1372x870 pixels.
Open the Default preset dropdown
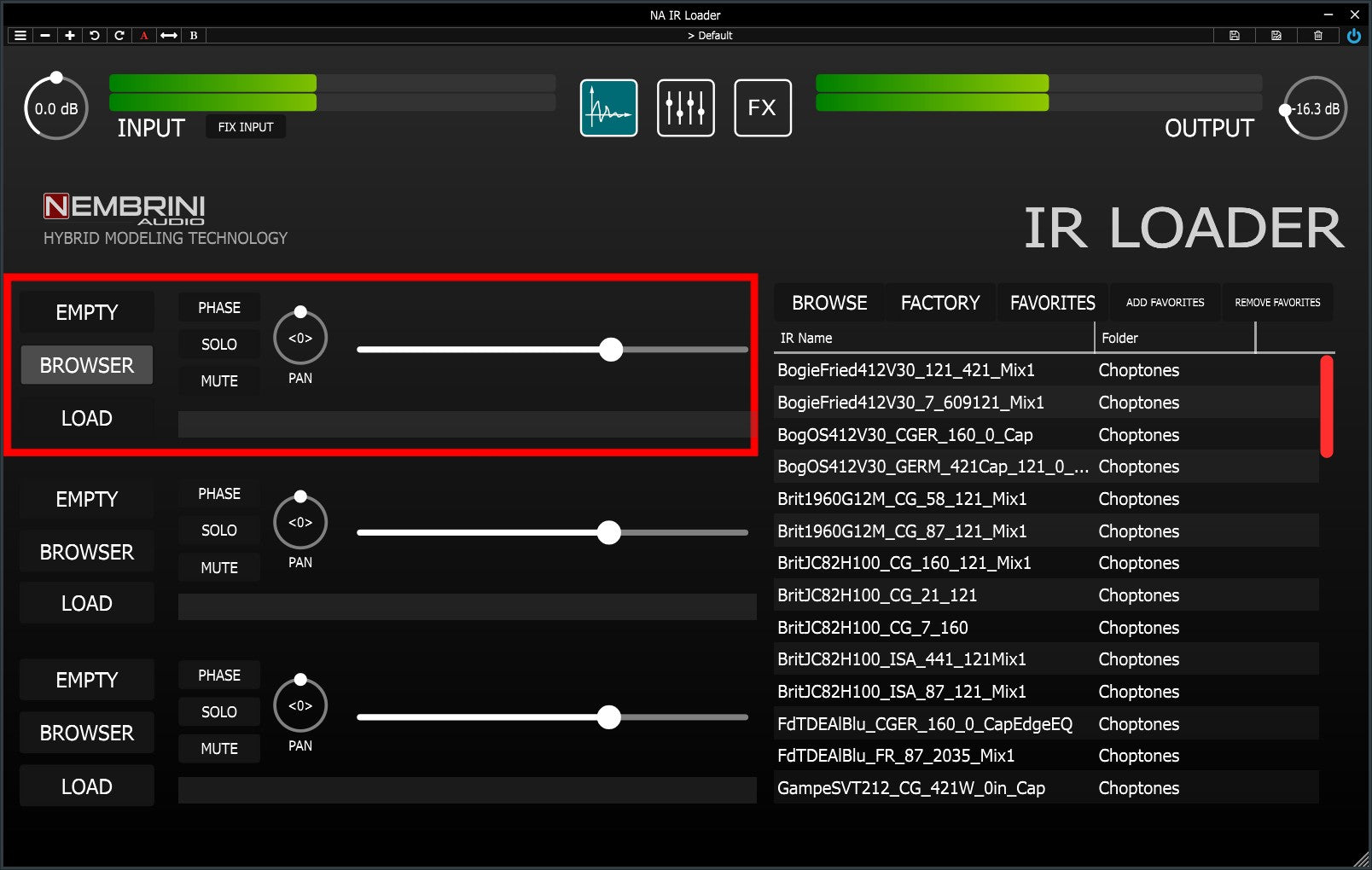(x=709, y=36)
